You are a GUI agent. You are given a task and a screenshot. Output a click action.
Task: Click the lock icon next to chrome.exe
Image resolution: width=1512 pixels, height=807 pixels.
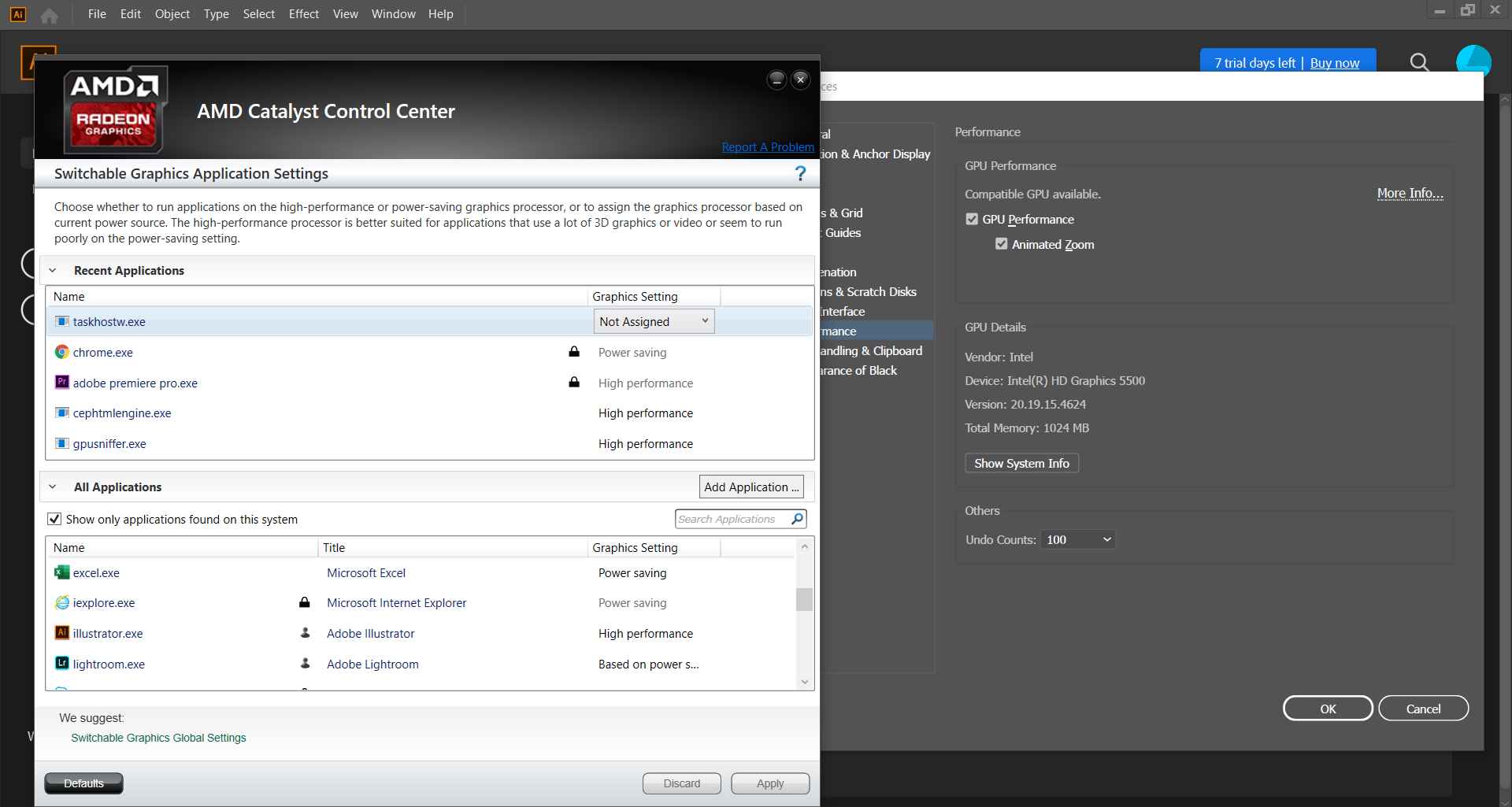pyautogui.click(x=573, y=352)
